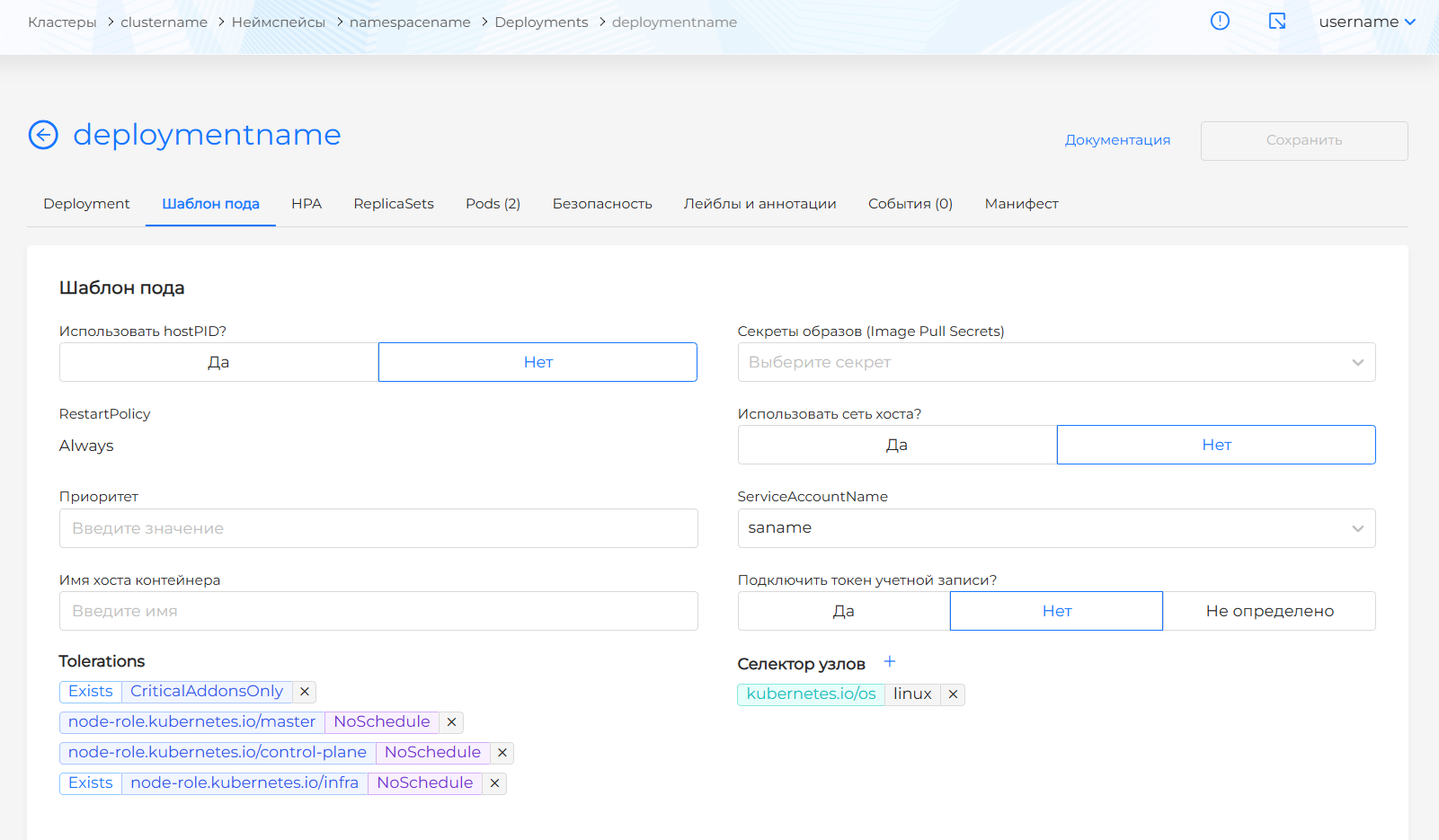Open the username account menu

point(1366,22)
